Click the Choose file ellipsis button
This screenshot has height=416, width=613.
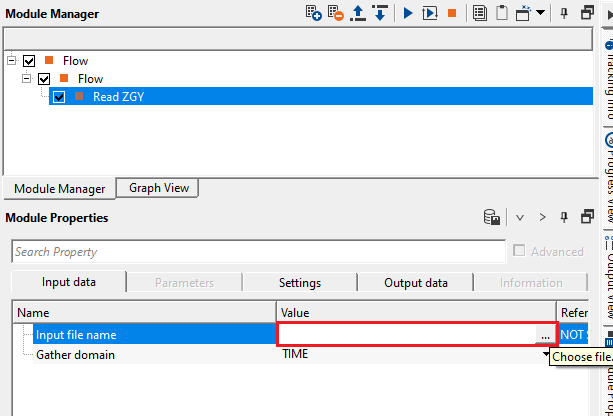[x=545, y=335]
